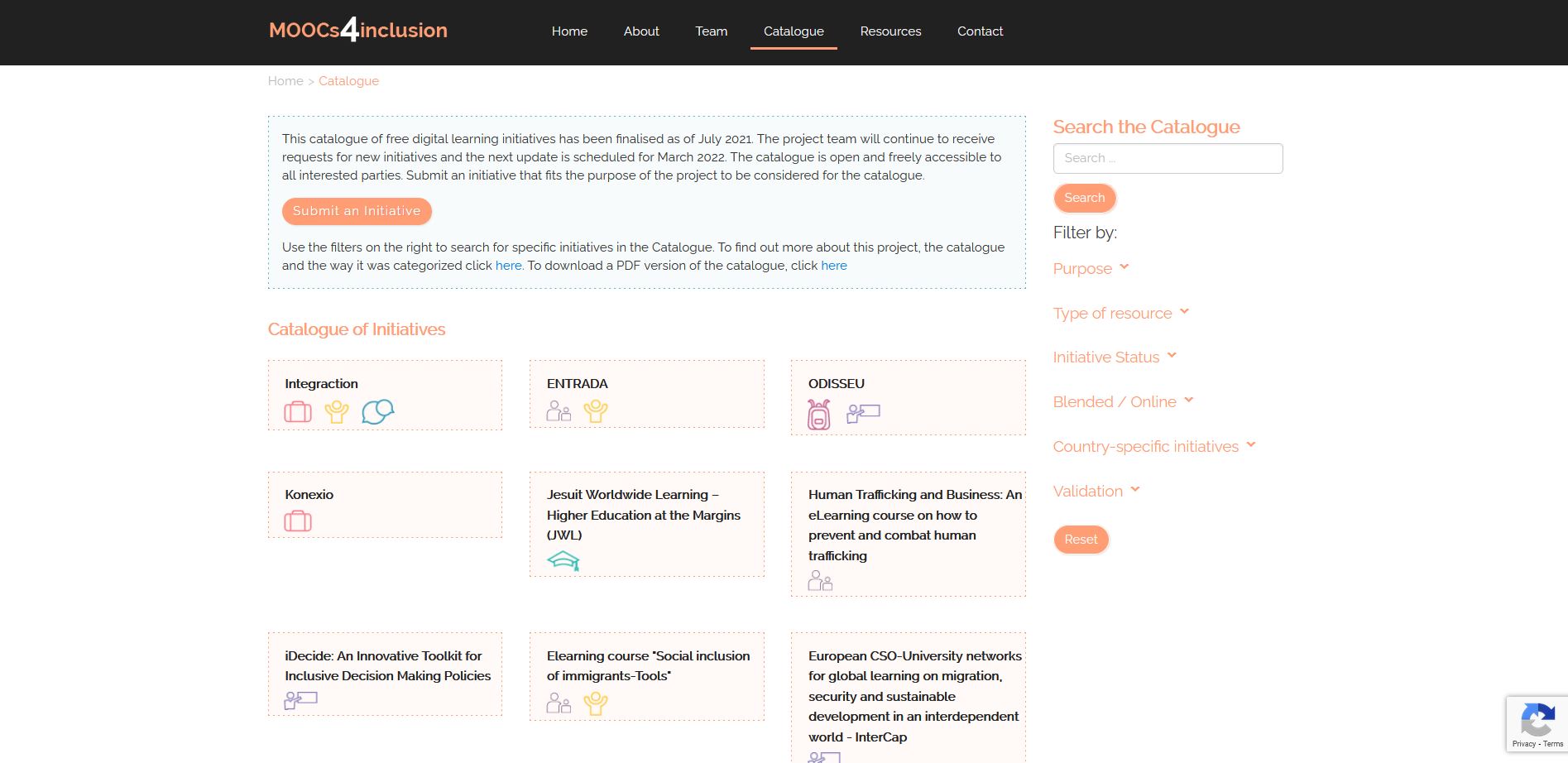This screenshot has height=763, width=1568.
Task: Click the briefcase icon under Konexio
Action: 298,521
